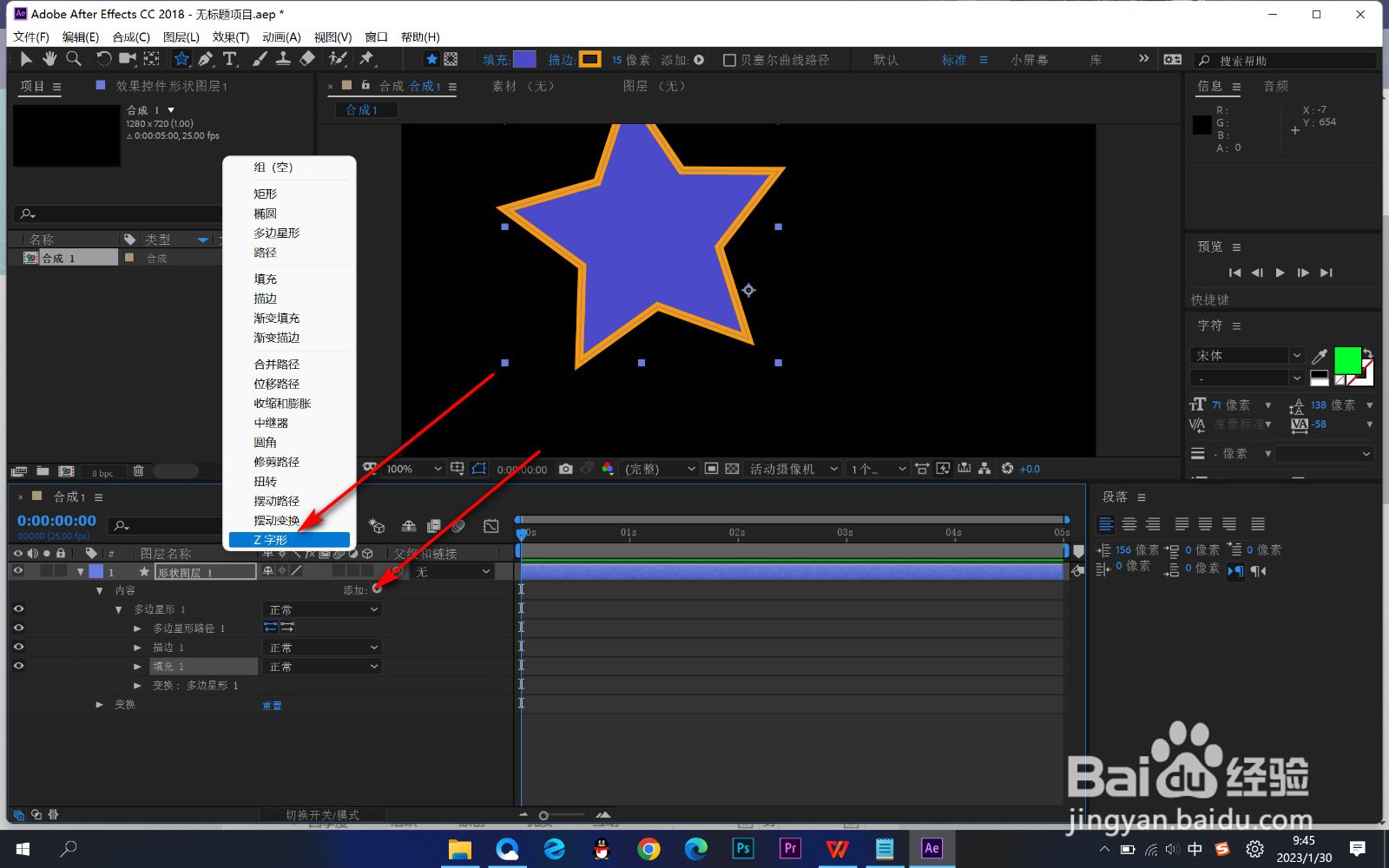
Task: Toggle the lock on 合成 1 viewer tab
Action: click(x=365, y=85)
